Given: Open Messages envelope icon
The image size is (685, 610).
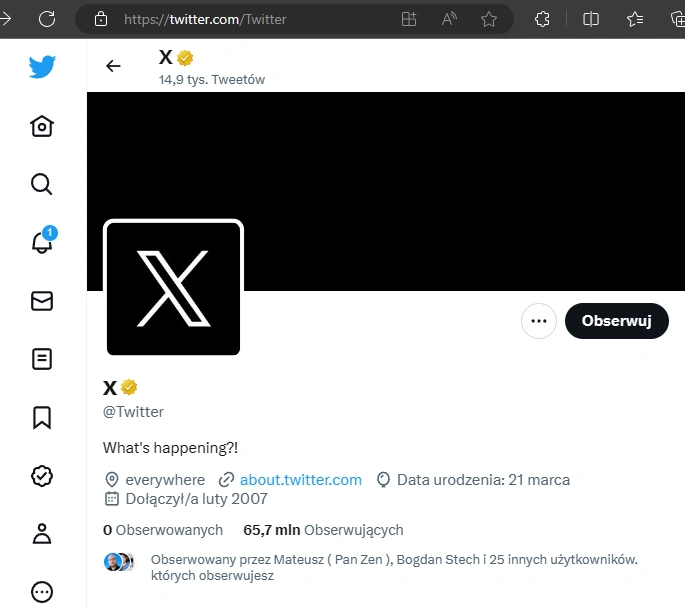Looking at the screenshot, I should 42,301.
